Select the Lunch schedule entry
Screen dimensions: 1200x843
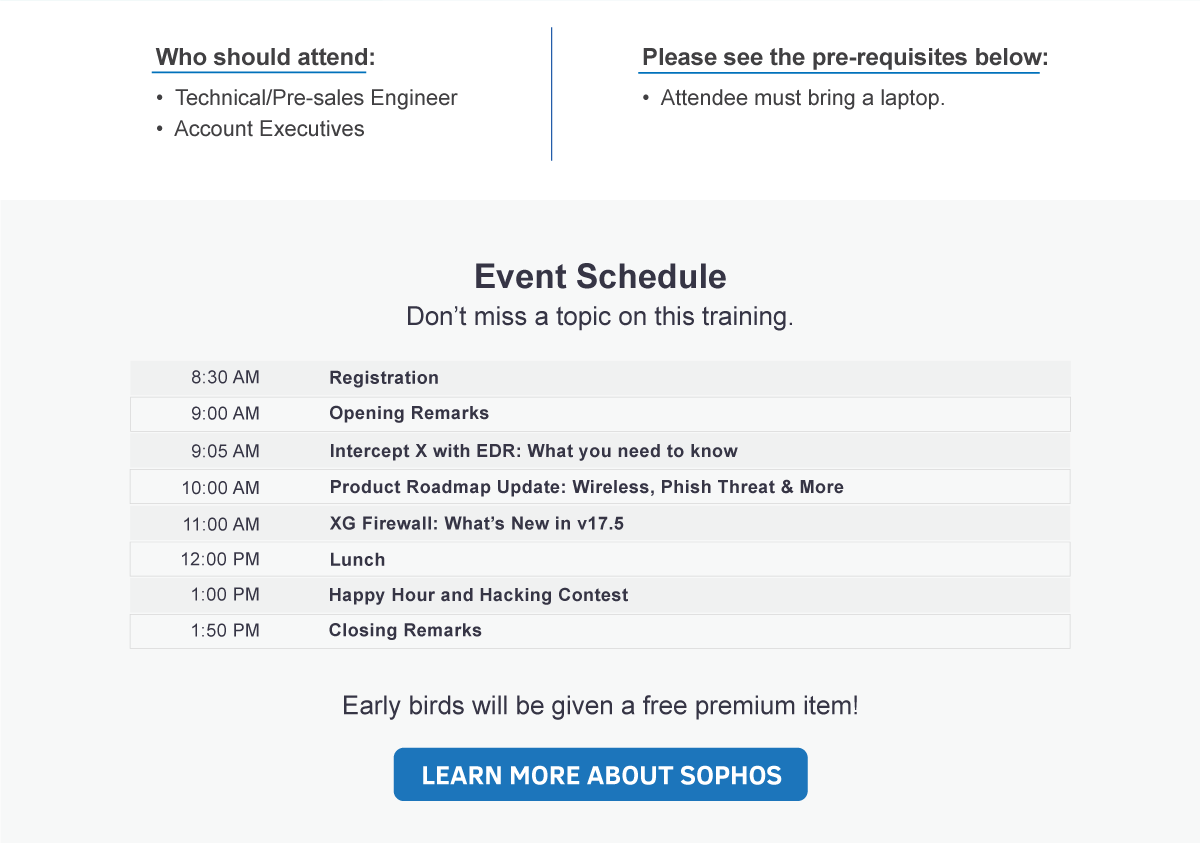(x=357, y=560)
